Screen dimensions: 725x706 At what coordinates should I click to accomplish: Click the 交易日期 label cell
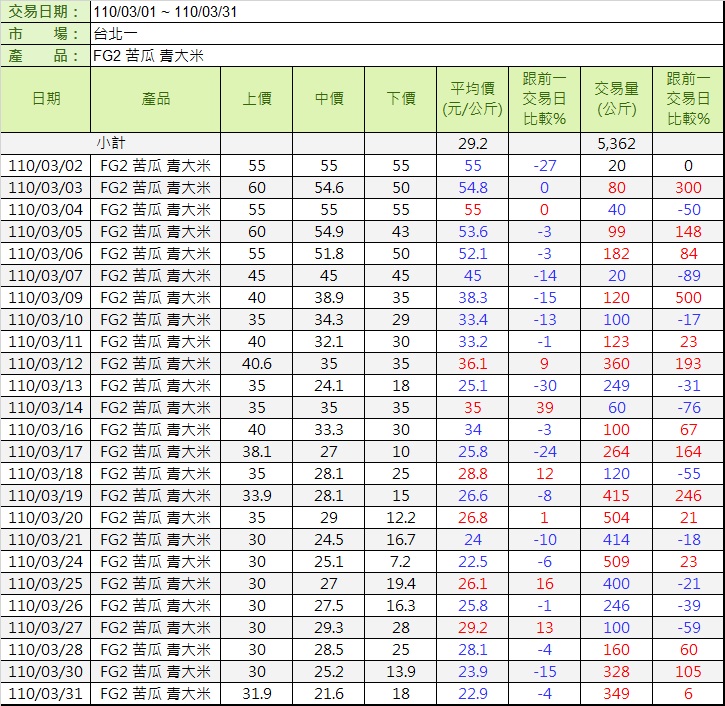45,11
